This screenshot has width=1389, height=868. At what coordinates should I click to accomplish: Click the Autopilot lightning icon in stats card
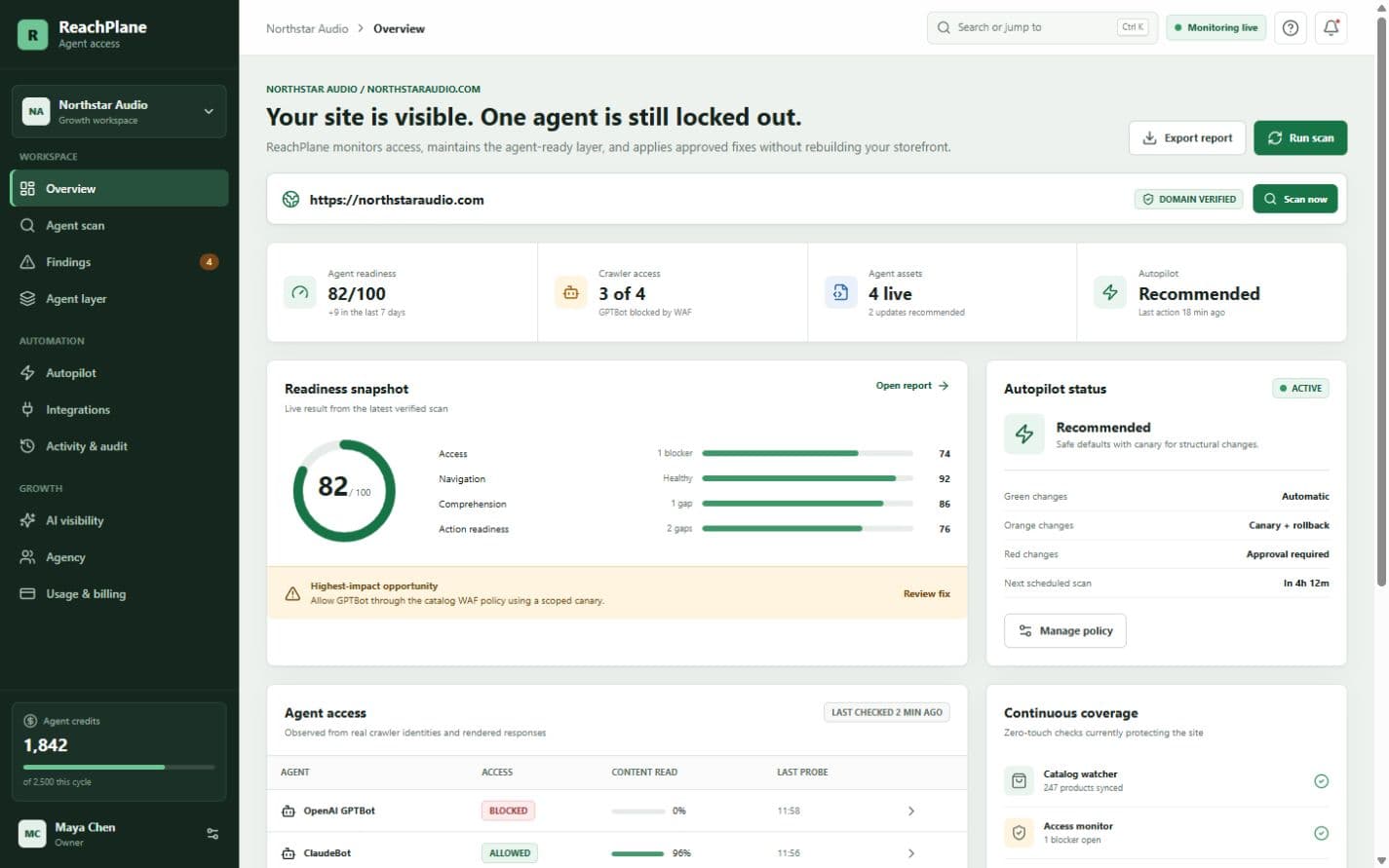1110,292
